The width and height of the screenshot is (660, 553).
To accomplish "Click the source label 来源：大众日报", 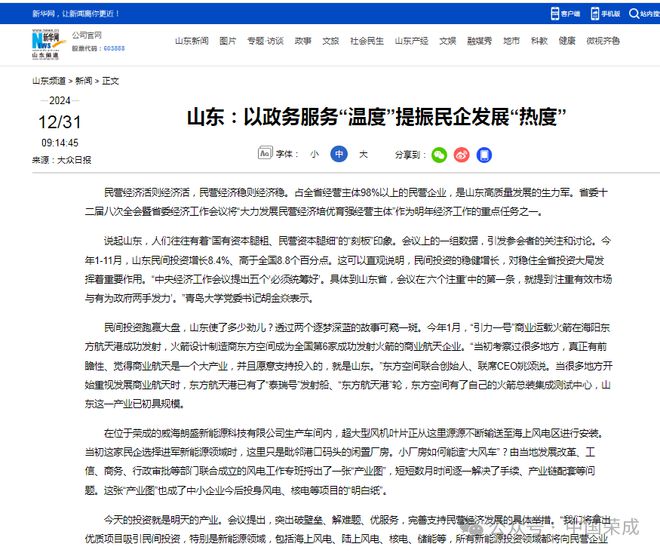I will (x=61, y=160).
